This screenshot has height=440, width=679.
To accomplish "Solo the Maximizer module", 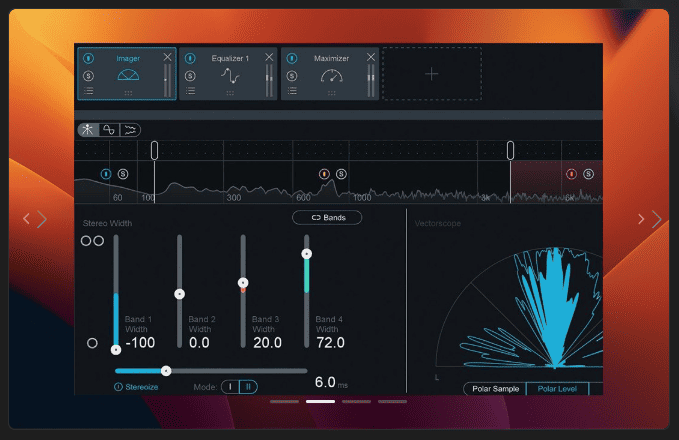I will click(x=292, y=76).
